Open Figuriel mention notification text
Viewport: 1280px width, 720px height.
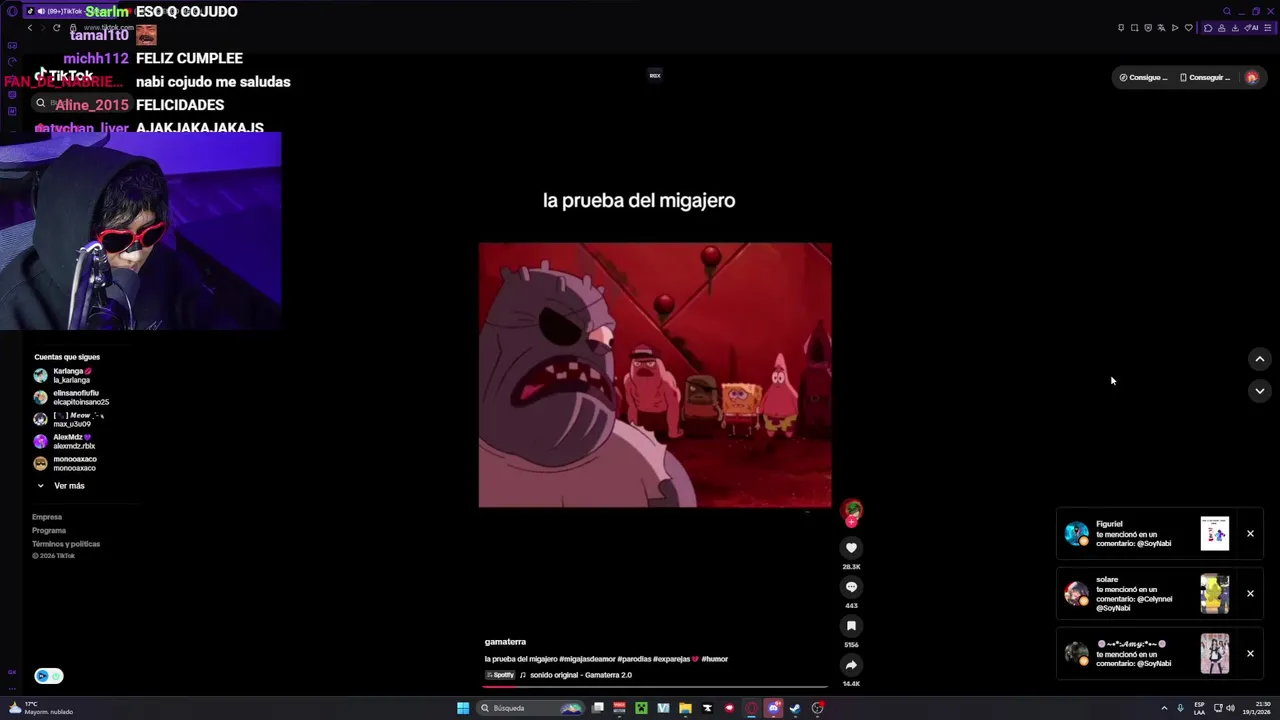[x=1134, y=534]
